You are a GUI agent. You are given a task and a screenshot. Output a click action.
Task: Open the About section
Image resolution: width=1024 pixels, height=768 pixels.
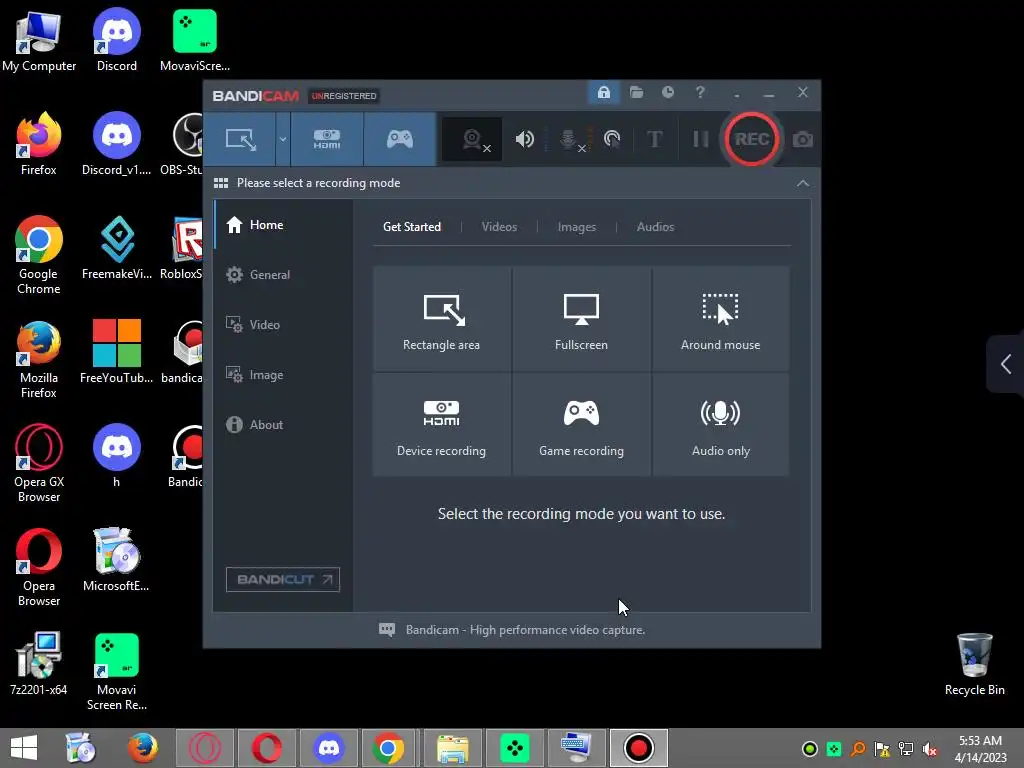pyautogui.click(x=283, y=424)
